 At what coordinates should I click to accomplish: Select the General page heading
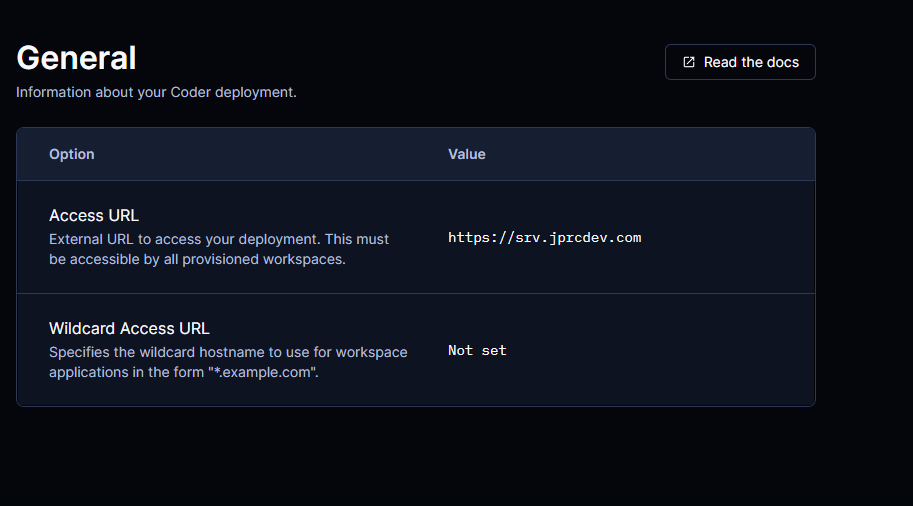click(x=76, y=58)
